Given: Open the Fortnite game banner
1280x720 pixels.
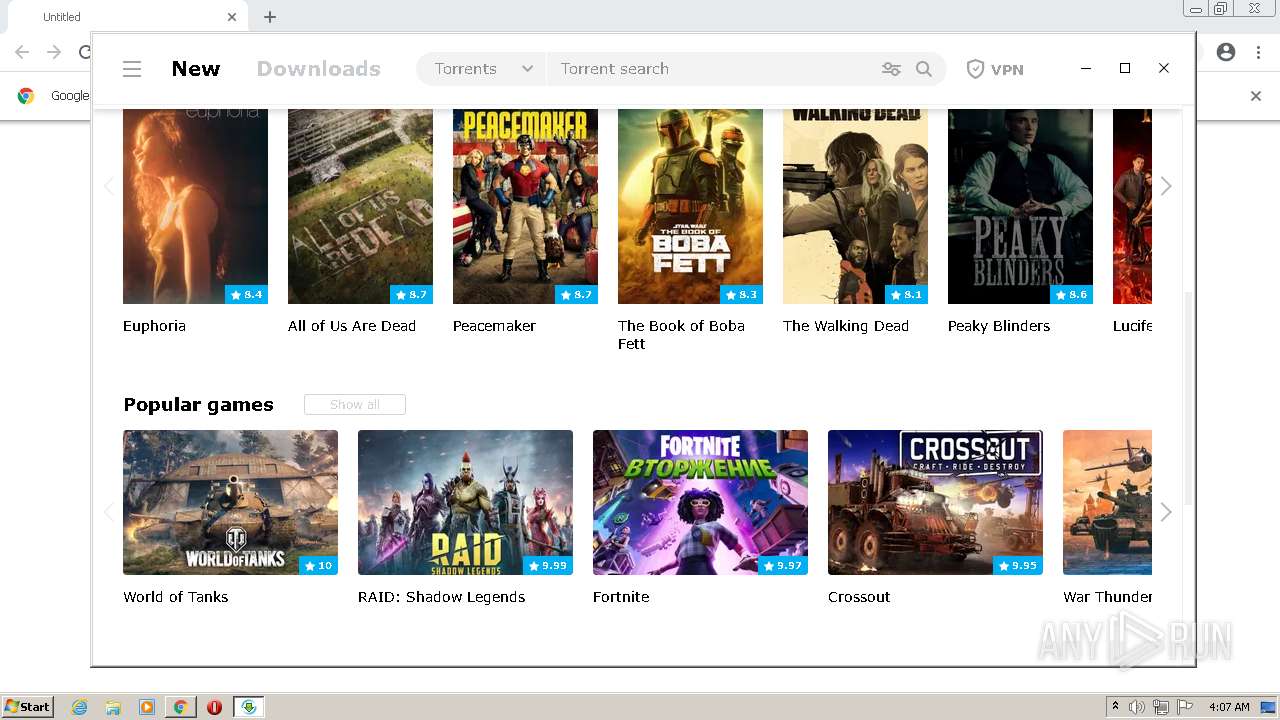Looking at the screenshot, I should point(700,502).
